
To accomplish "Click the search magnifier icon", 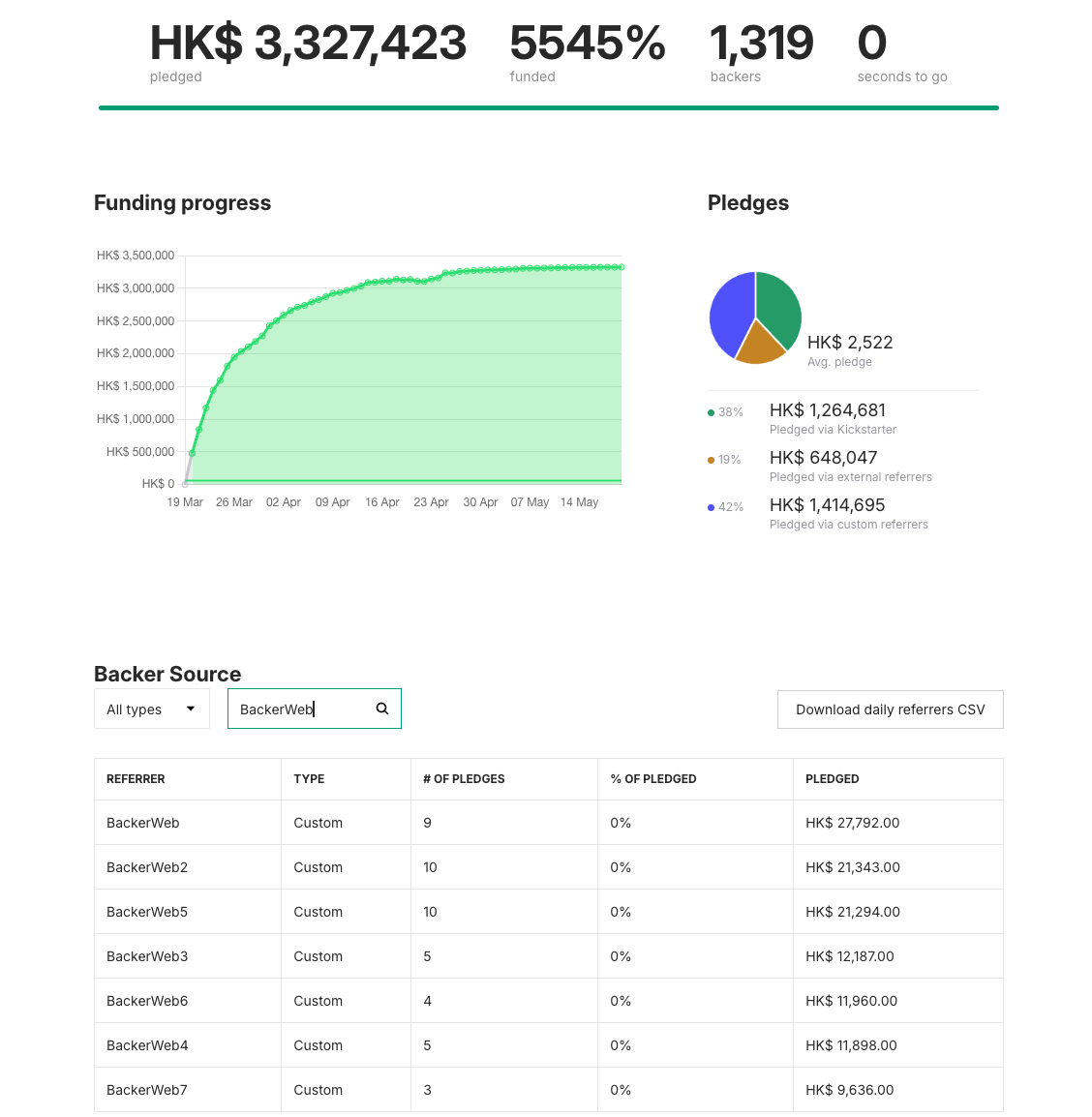I will [x=382, y=709].
